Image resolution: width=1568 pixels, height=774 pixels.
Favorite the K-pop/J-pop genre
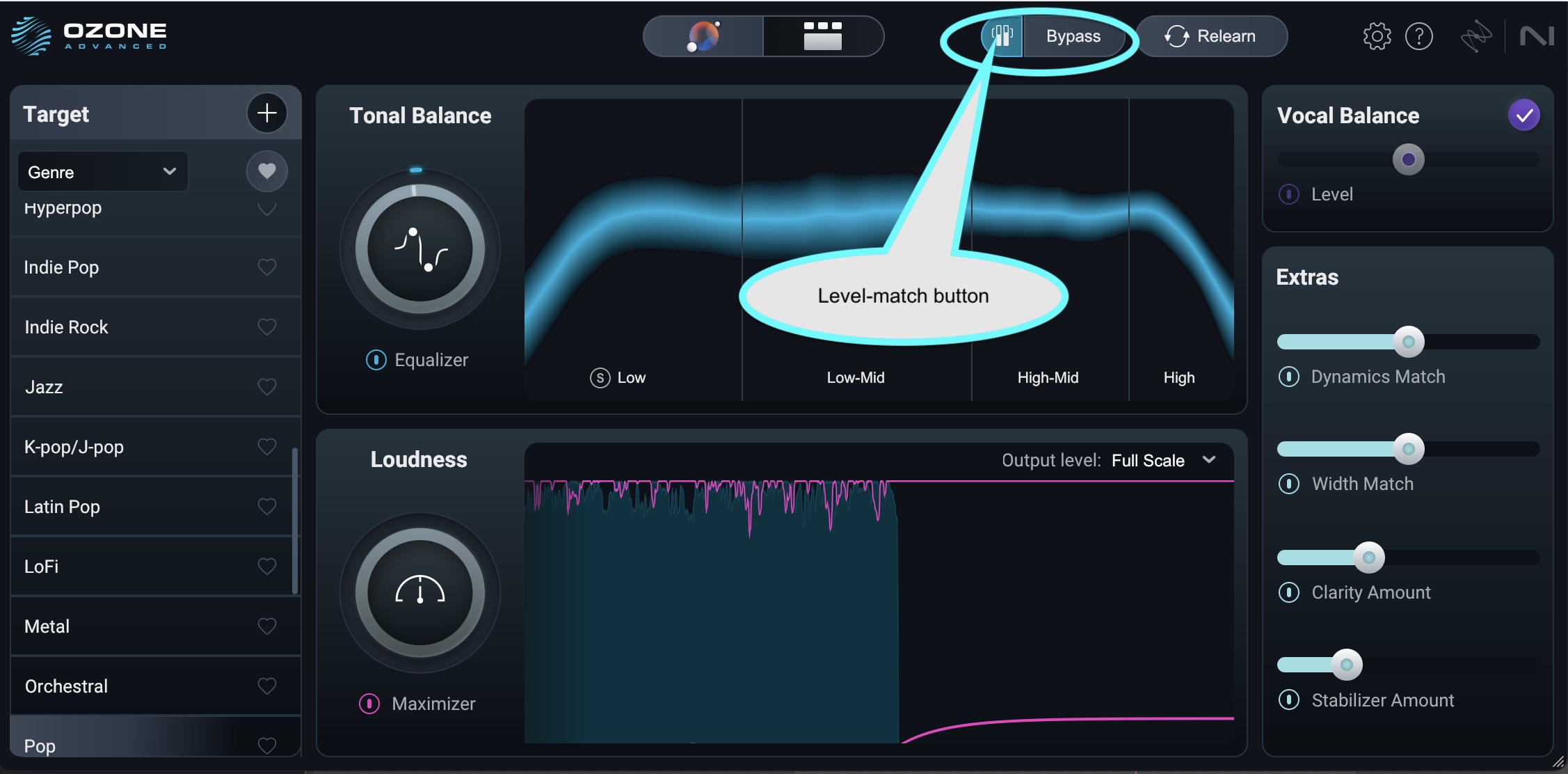click(267, 446)
